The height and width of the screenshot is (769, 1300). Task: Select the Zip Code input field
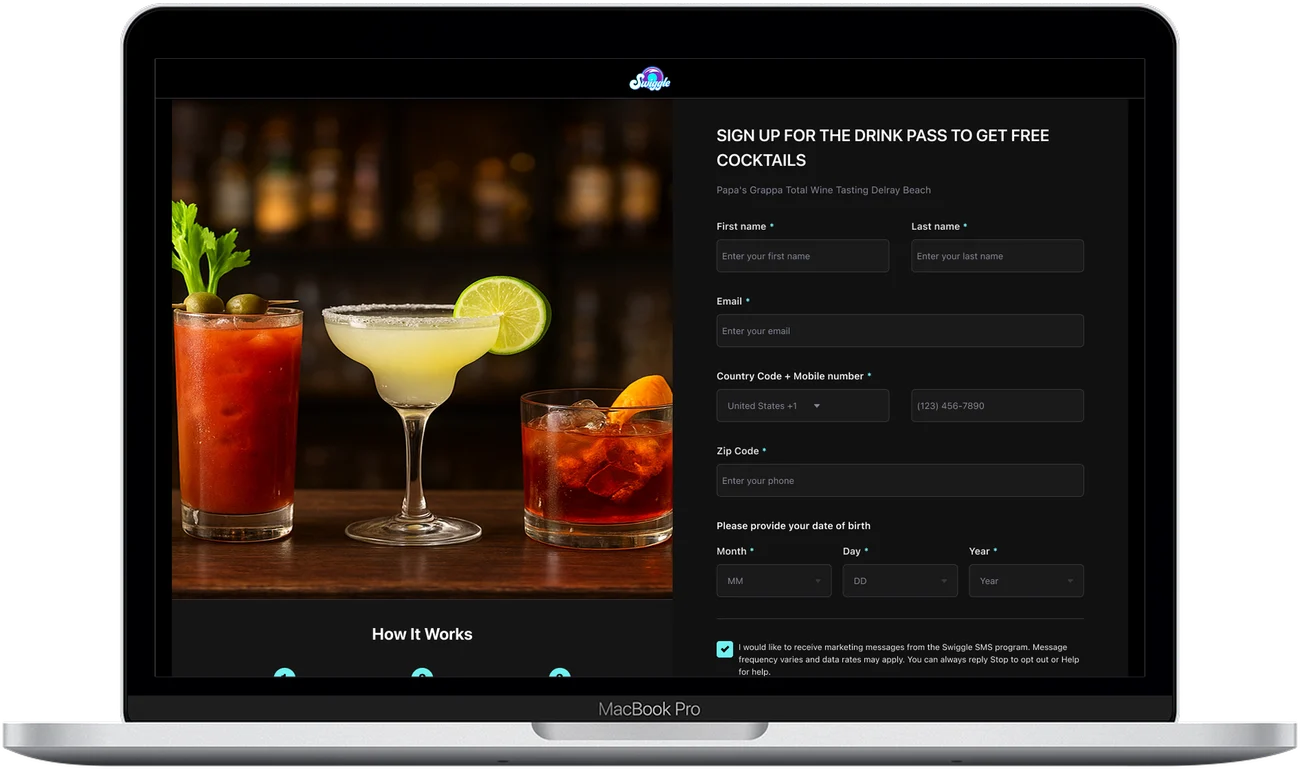pyautogui.click(x=900, y=481)
